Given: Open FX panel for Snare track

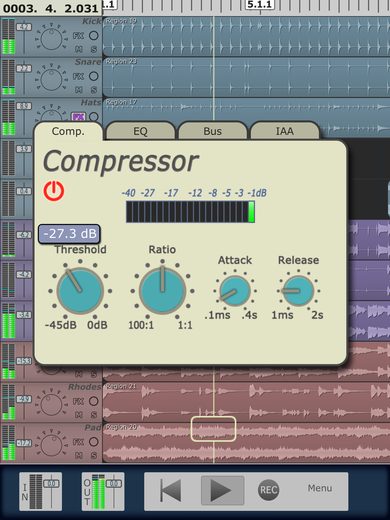Looking at the screenshot, I should pos(78,76).
